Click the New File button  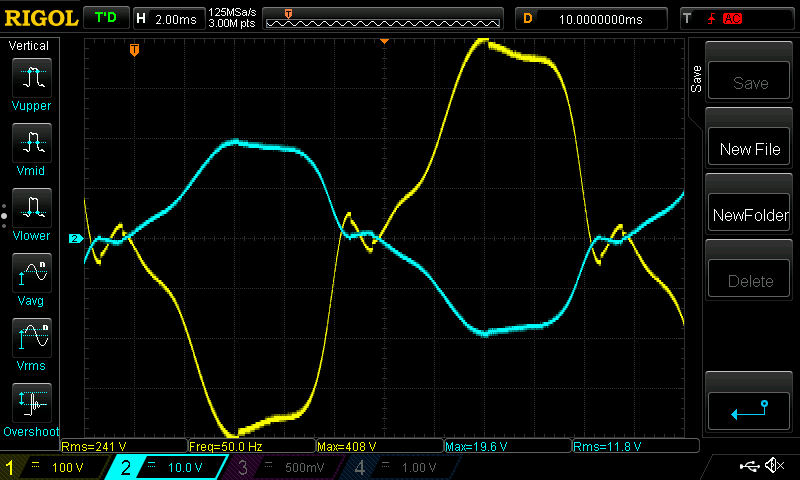click(x=749, y=146)
